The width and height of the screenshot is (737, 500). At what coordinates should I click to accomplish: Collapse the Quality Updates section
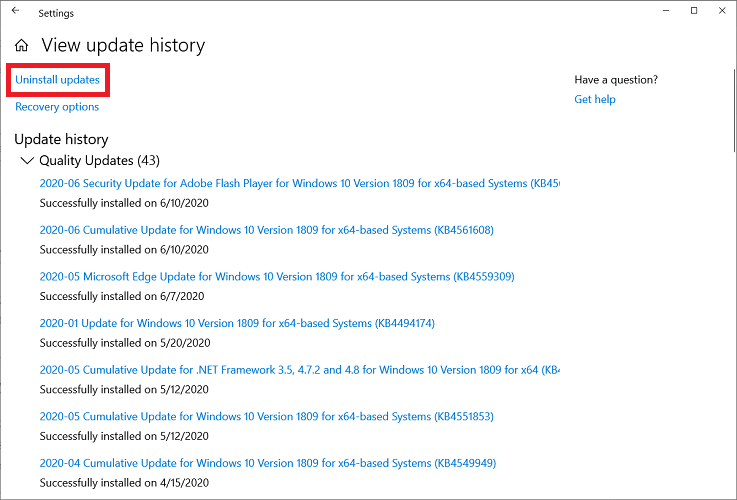click(27, 161)
